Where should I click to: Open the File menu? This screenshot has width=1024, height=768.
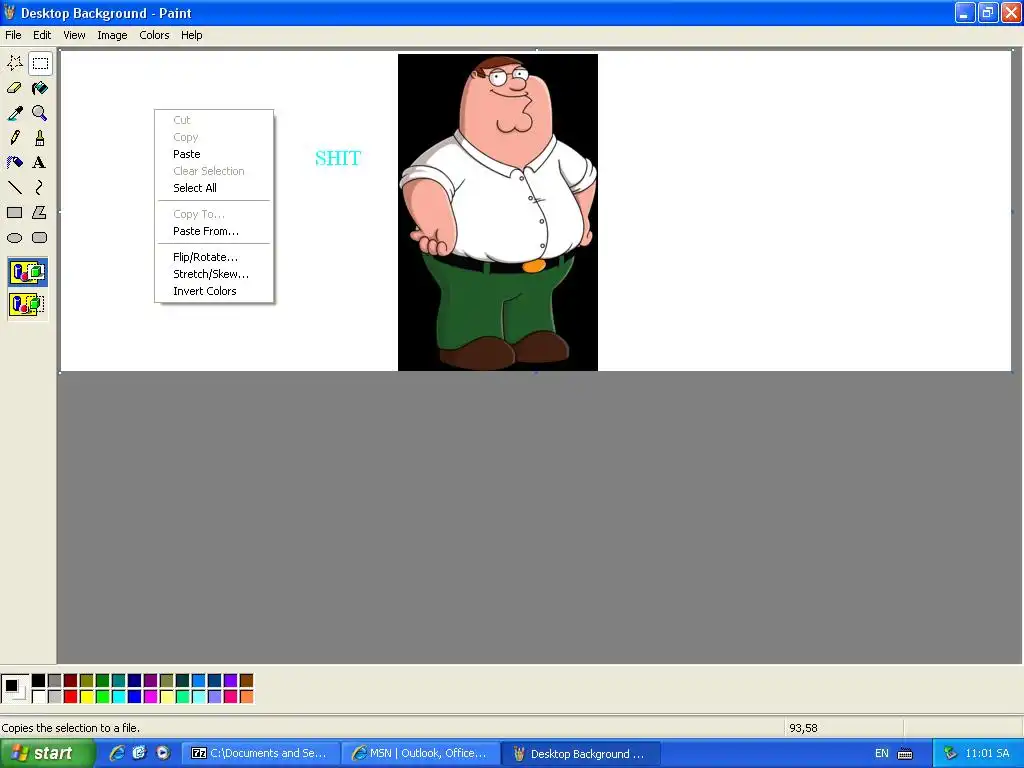pyautogui.click(x=13, y=35)
